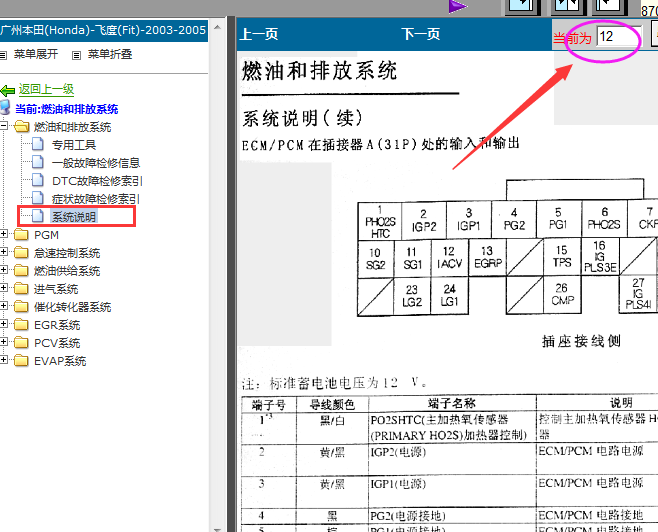Screen dimensions: 658x532
Task: Click the document icon next to 系统说明
Action: click(38, 216)
